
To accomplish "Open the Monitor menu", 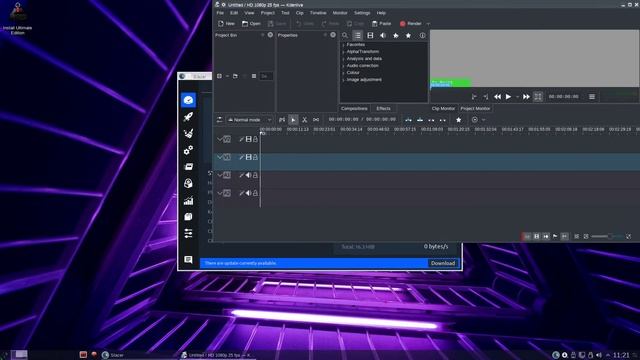I will 340,13.
